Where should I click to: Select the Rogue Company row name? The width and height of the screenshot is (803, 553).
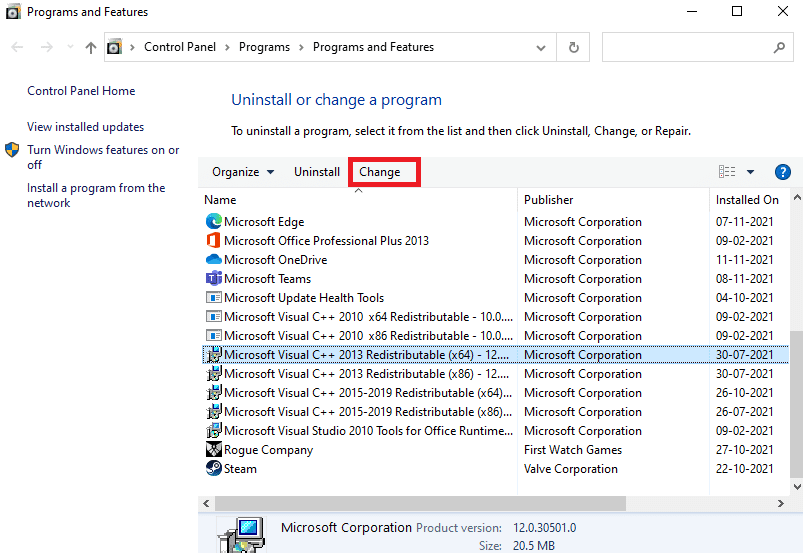(x=268, y=450)
